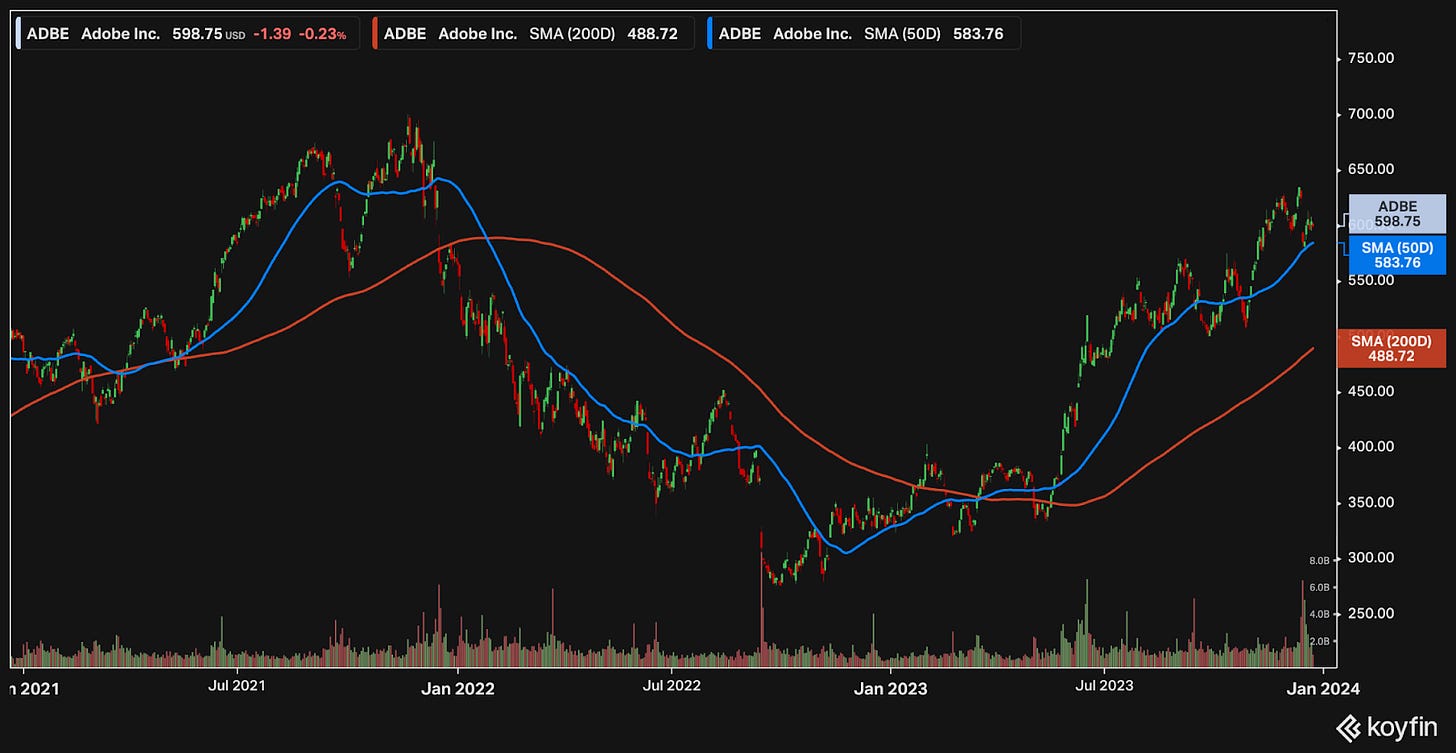1456x753 pixels.
Task: Select the SMA (50D) legend box
Action: pos(865,34)
